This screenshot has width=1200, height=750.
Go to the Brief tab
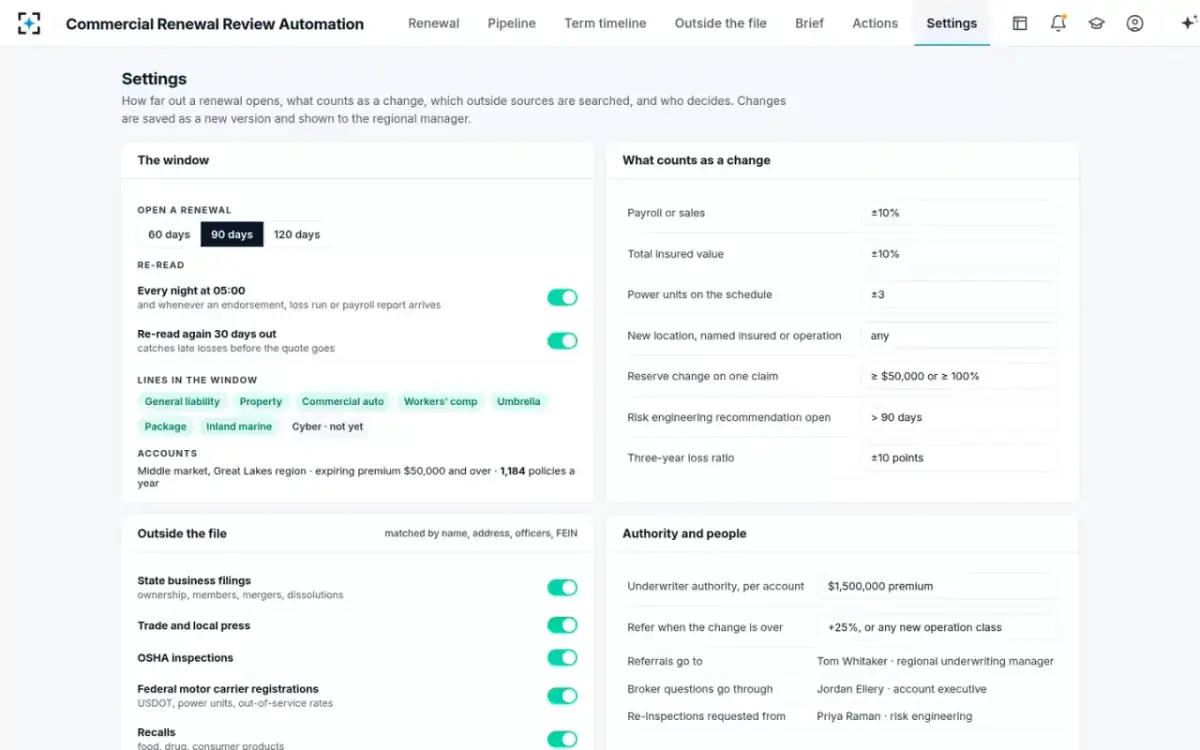[x=810, y=23]
